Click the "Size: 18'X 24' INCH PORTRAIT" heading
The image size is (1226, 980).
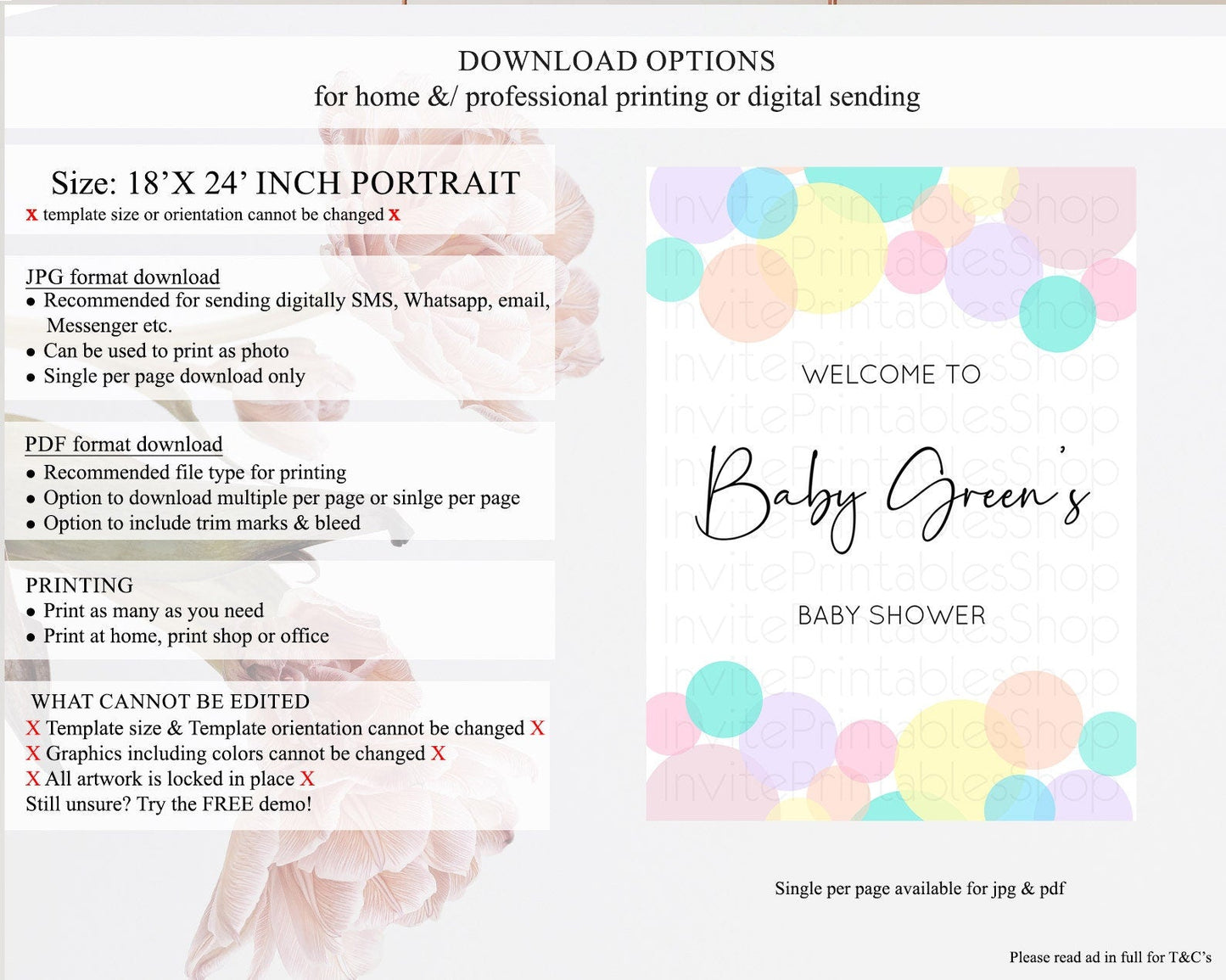(285, 183)
